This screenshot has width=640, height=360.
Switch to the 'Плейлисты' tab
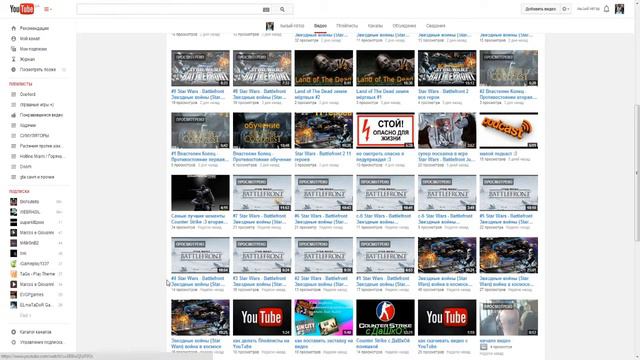347,26
